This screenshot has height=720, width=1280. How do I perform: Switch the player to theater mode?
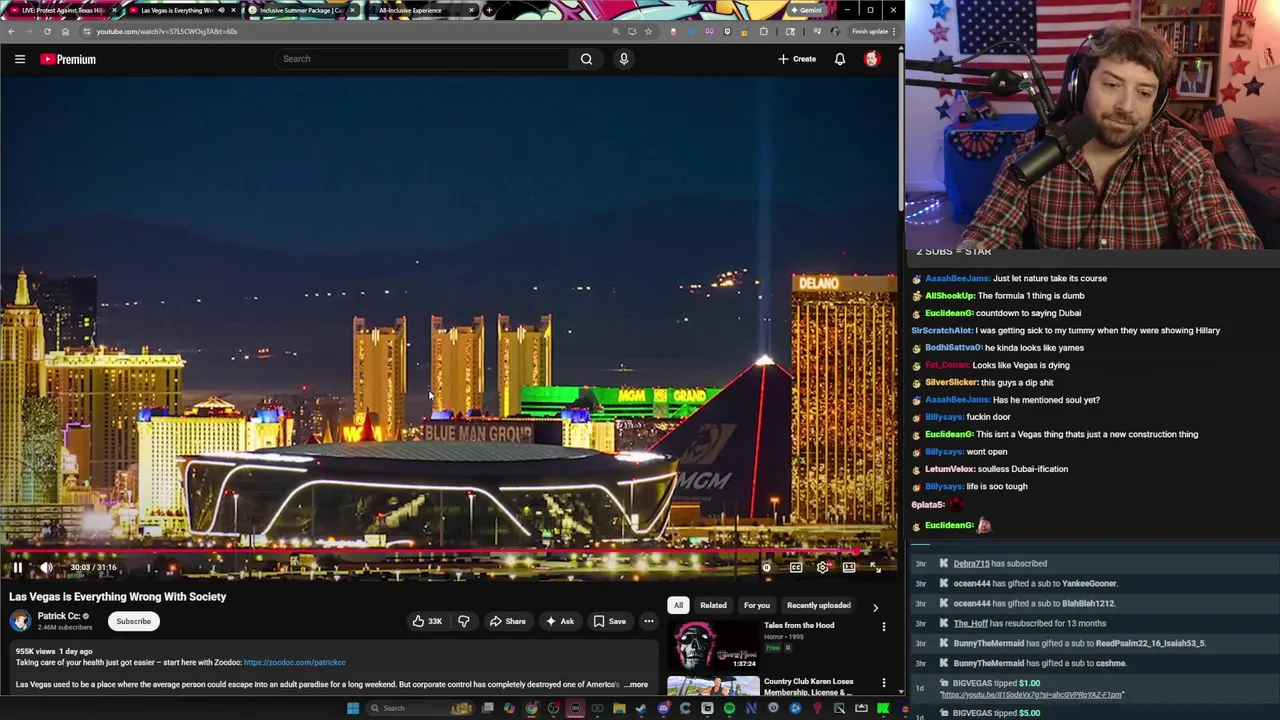click(849, 567)
